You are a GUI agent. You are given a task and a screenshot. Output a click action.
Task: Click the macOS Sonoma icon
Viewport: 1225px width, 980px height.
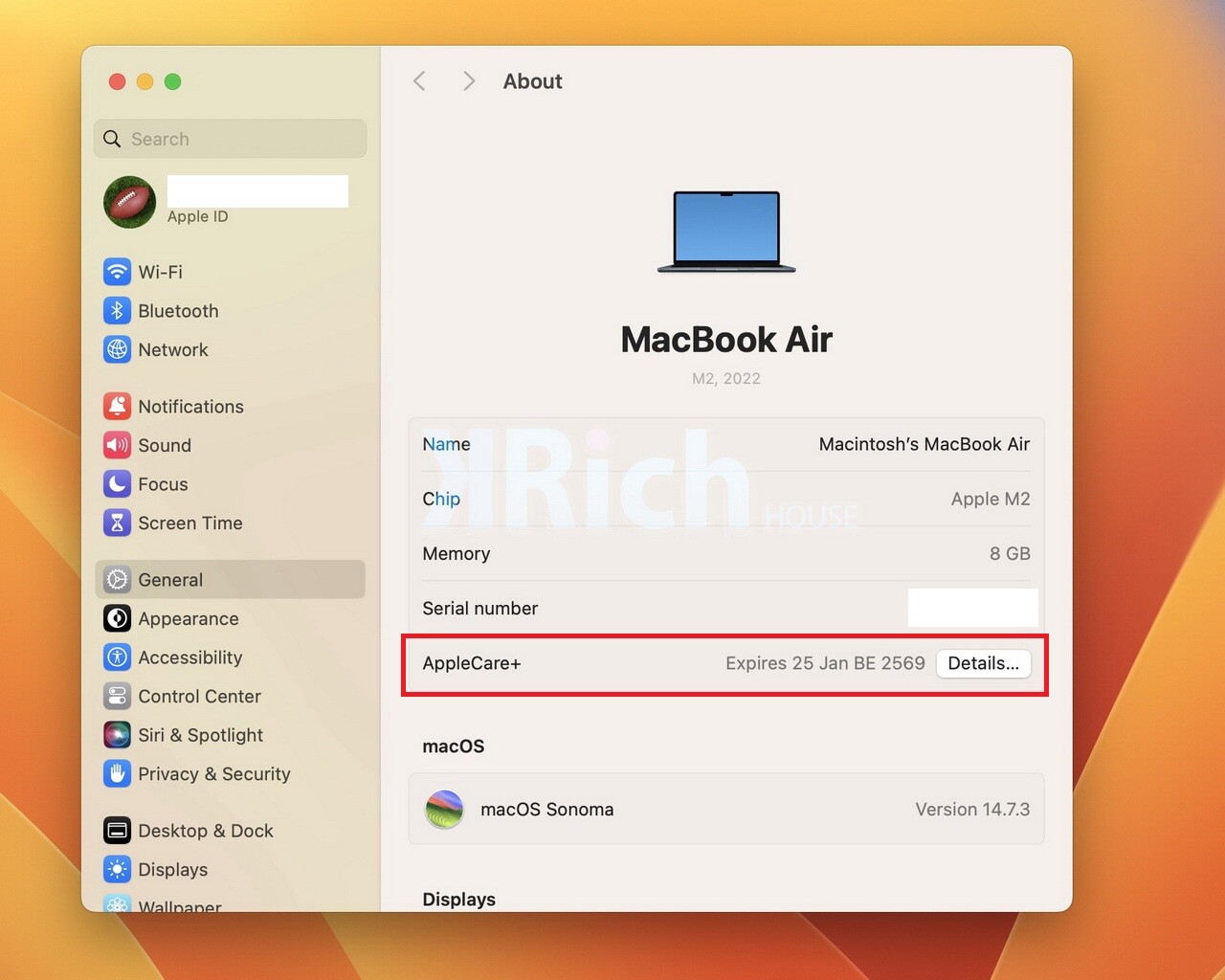(x=444, y=810)
